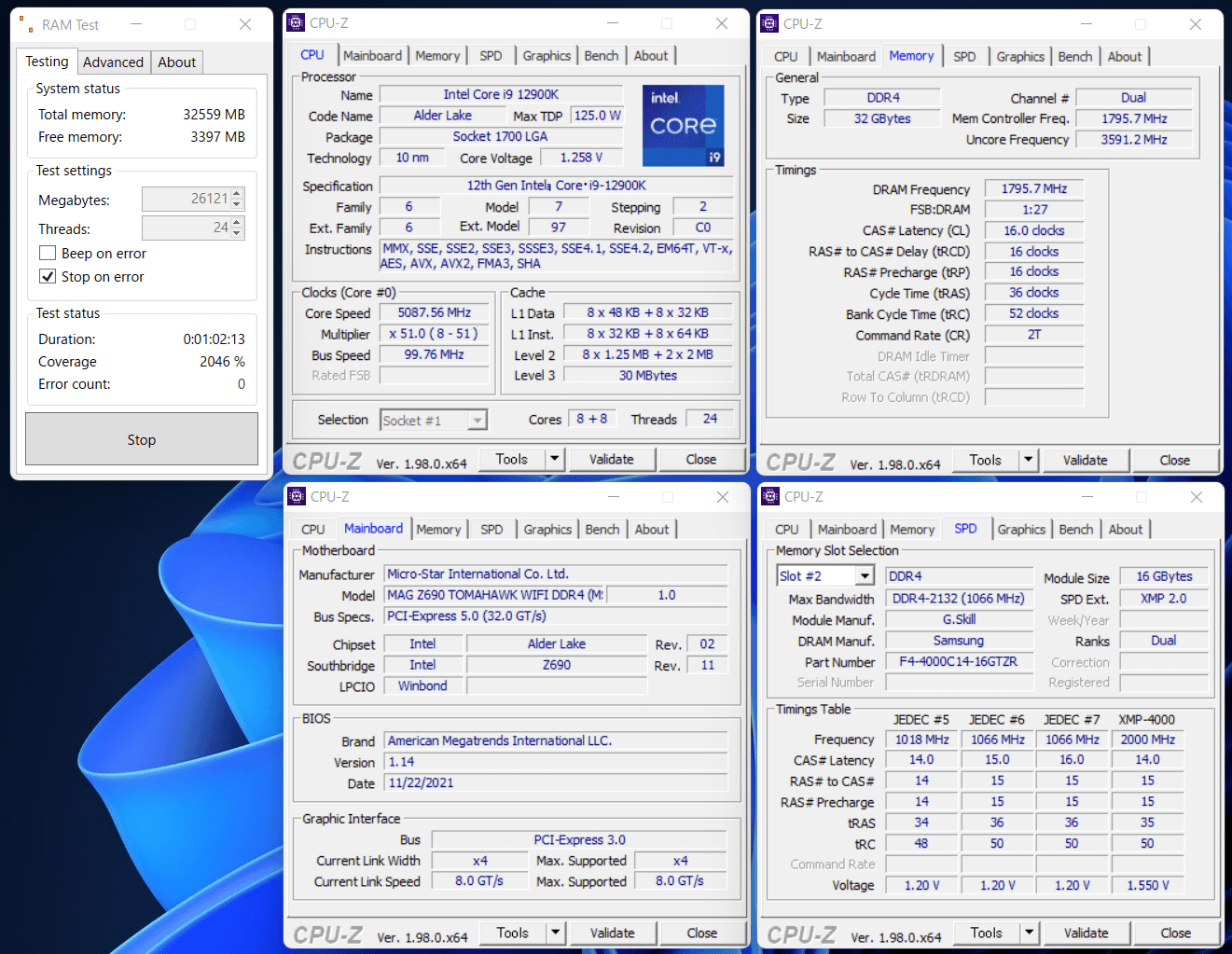1232x954 pixels.
Task: Click the Part Number F4-4000C14-16GTZR
Action: coord(959,661)
